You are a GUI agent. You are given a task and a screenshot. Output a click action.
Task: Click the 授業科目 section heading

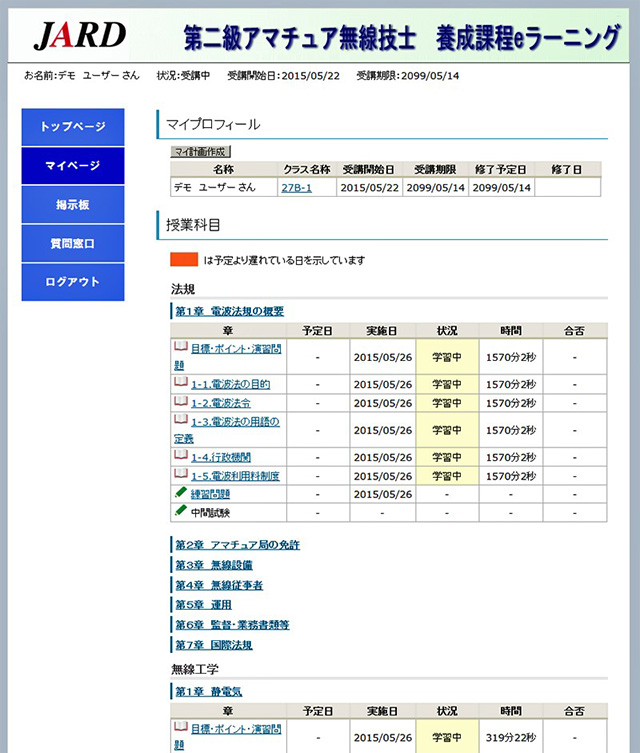click(x=193, y=225)
